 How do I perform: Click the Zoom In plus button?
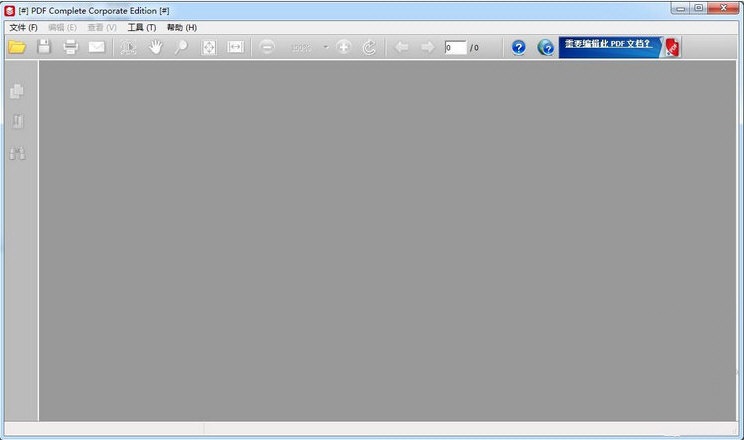[344, 47]
